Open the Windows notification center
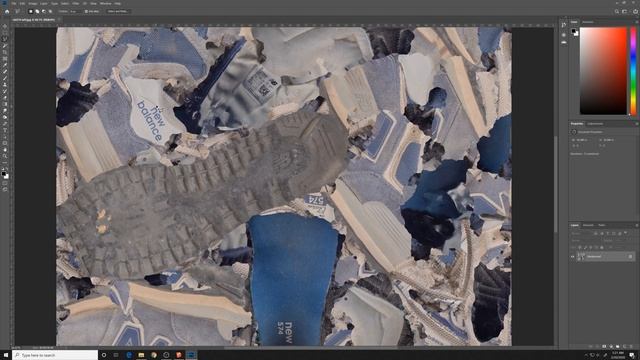 (x=632, y=355)
